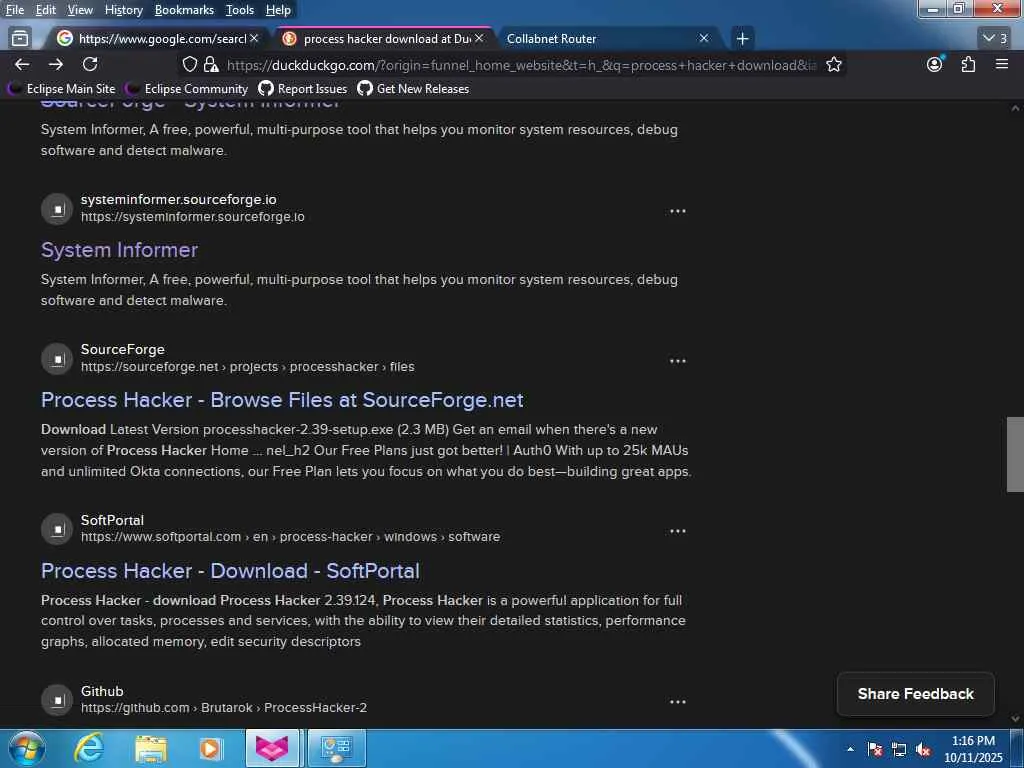Screen dimensions: 1024x768
Task: Click the github.com Brutarok ProcessHacker-2 breadcrumb
Action: (x=224, y=708)
